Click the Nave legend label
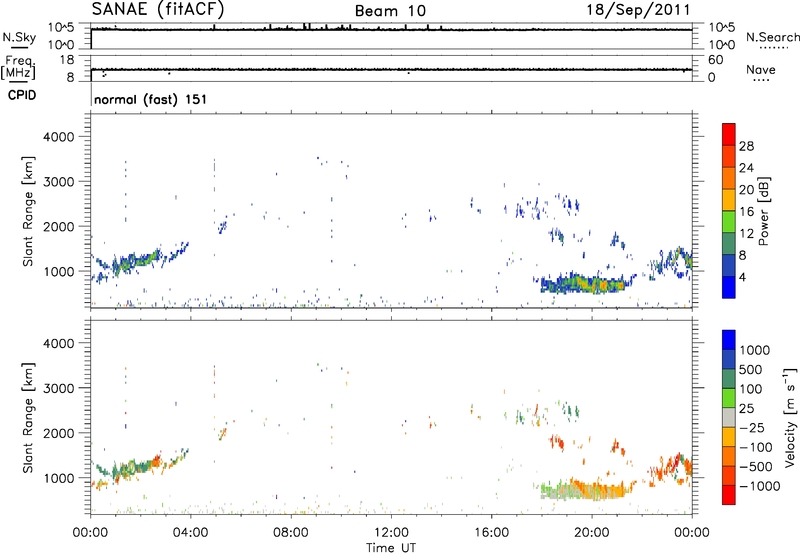The width and height of the screenshot is (800, 554). coord(760,69)
